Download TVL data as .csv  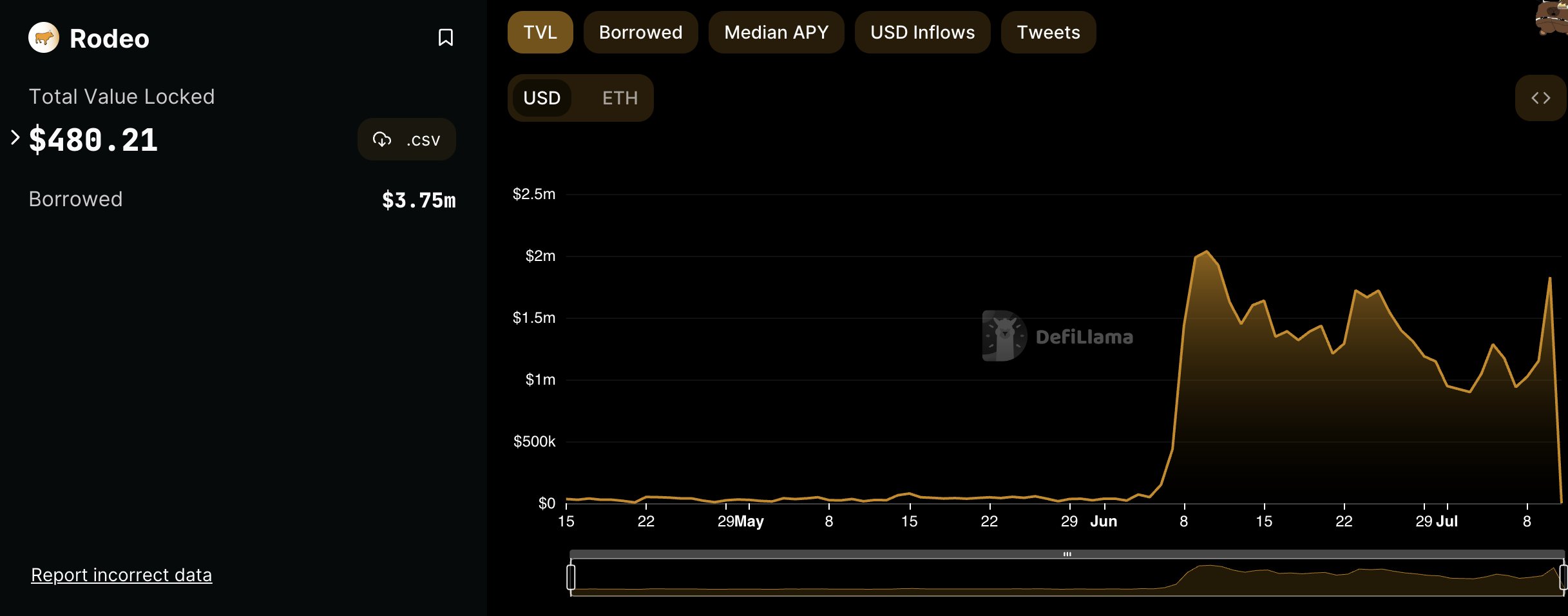(406, 139)
